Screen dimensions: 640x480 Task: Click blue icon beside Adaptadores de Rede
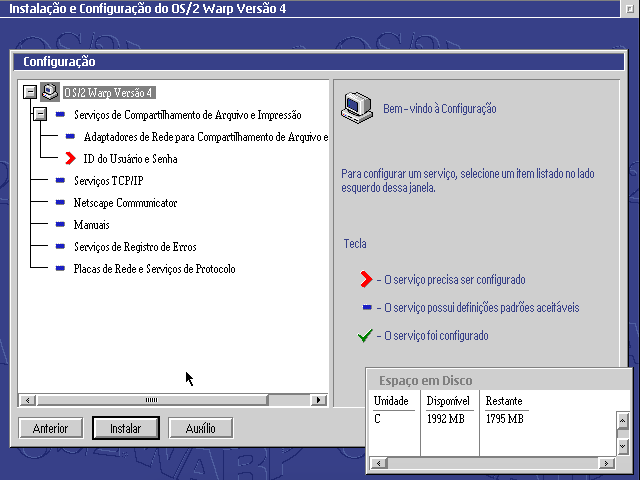click(x=70, y=136)
